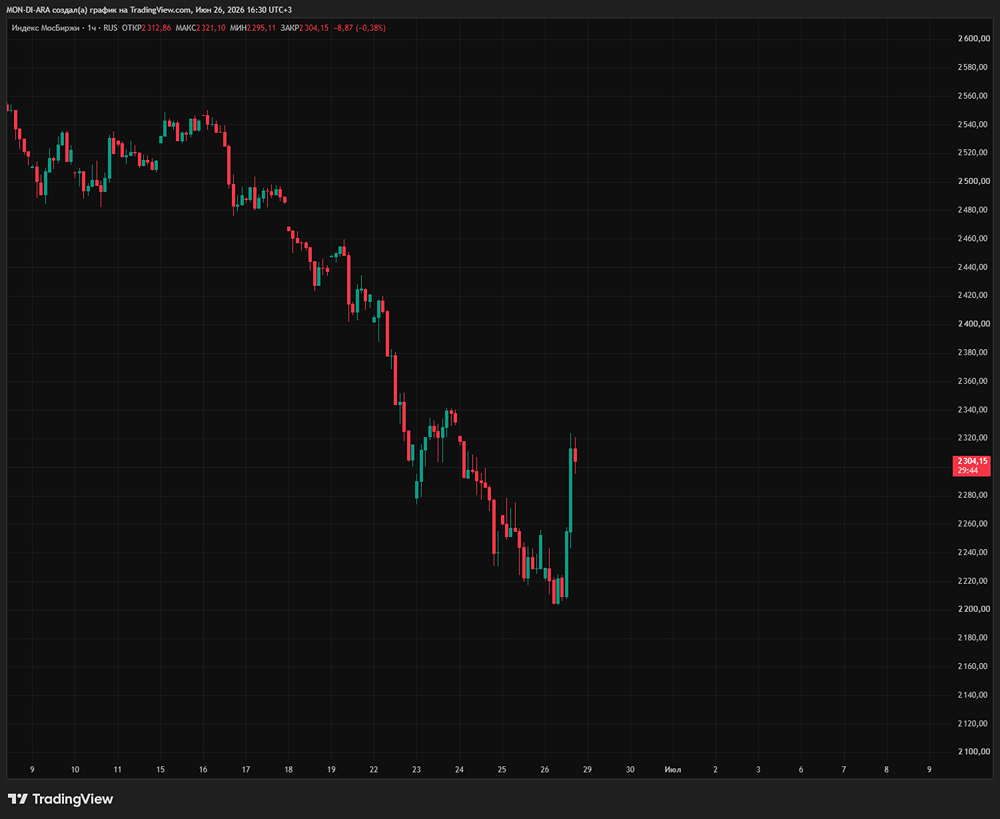The width and height of the screenshot is (1000, 819).
Task: Click date 24 on the time axis
Action: point(459,770)
